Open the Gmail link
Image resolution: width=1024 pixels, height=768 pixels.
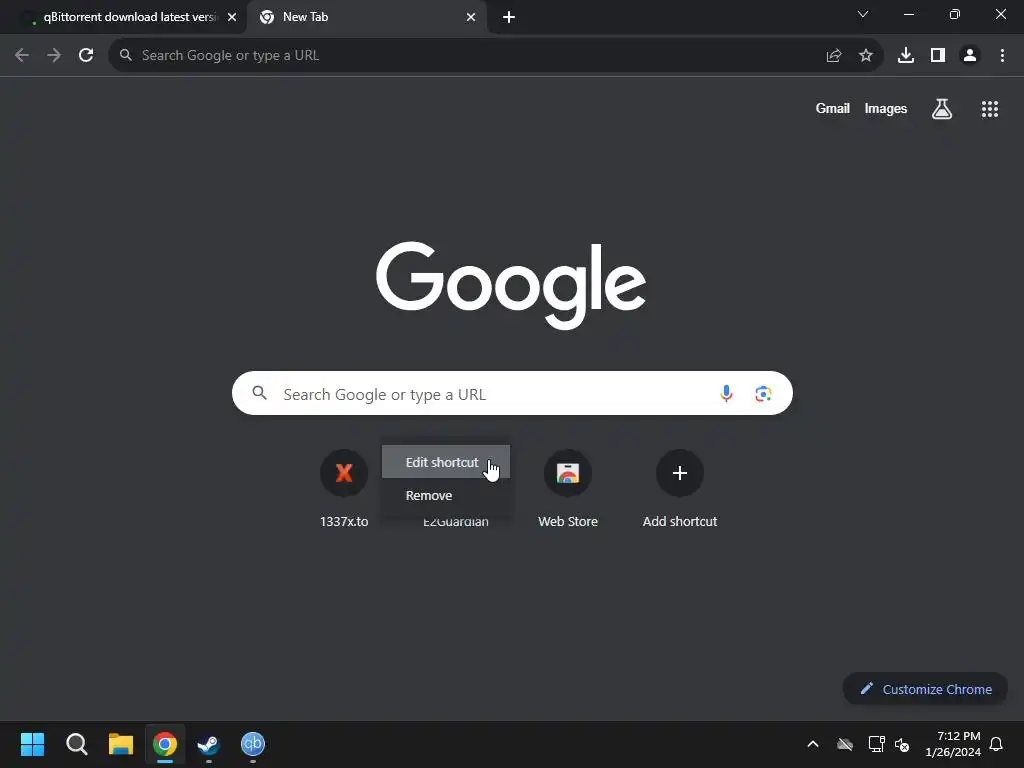point(832,108)
